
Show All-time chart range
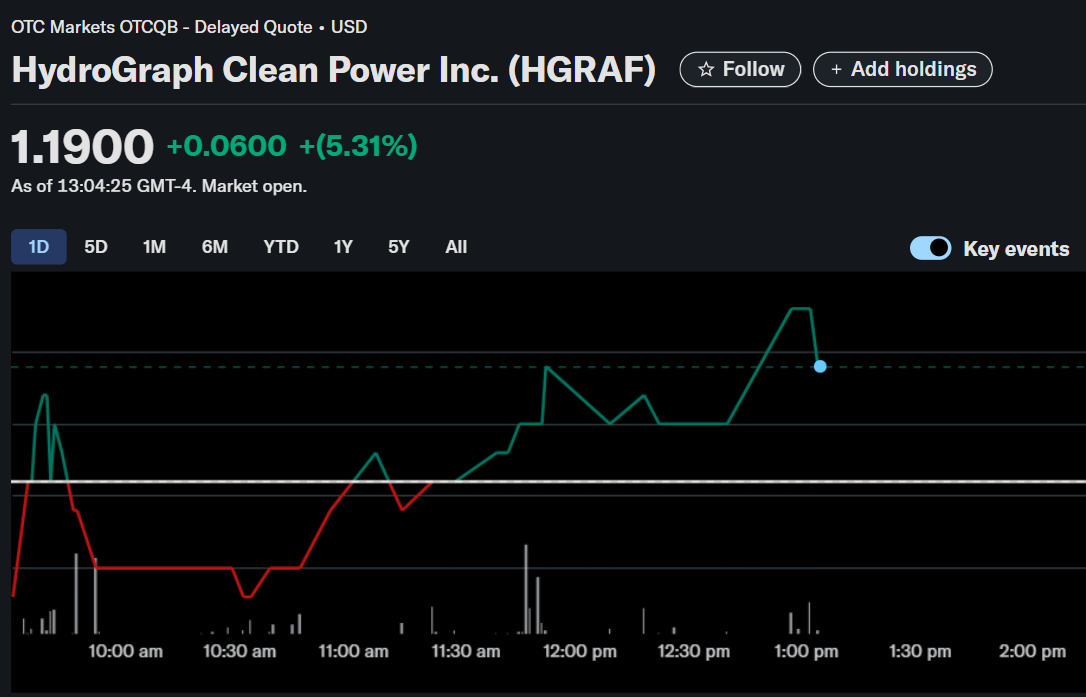tap(456, 247)
